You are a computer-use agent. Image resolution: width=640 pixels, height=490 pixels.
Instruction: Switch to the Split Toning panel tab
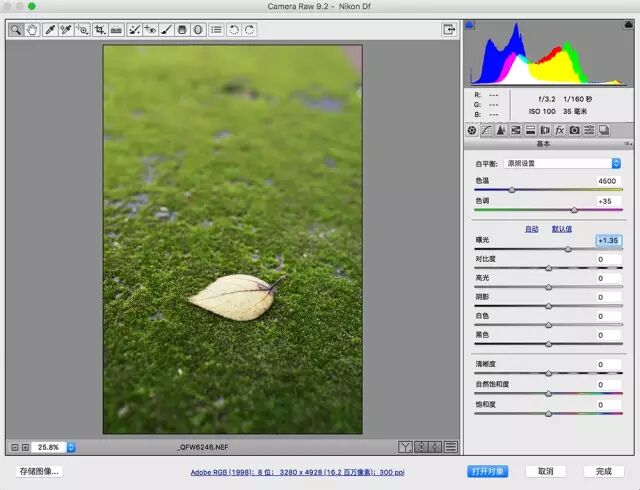[531, 130]
